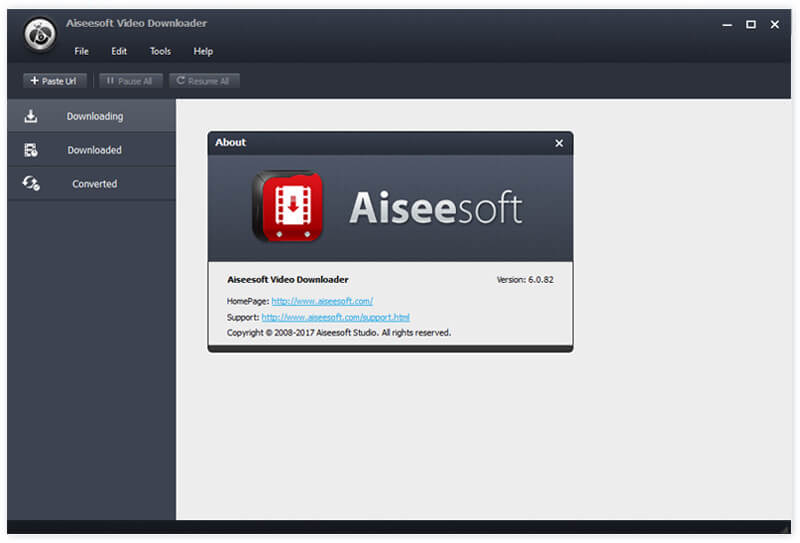Open the Tools menu
Image resolution: width=800 pixels, height=543 pixels.
click(160, 51)
